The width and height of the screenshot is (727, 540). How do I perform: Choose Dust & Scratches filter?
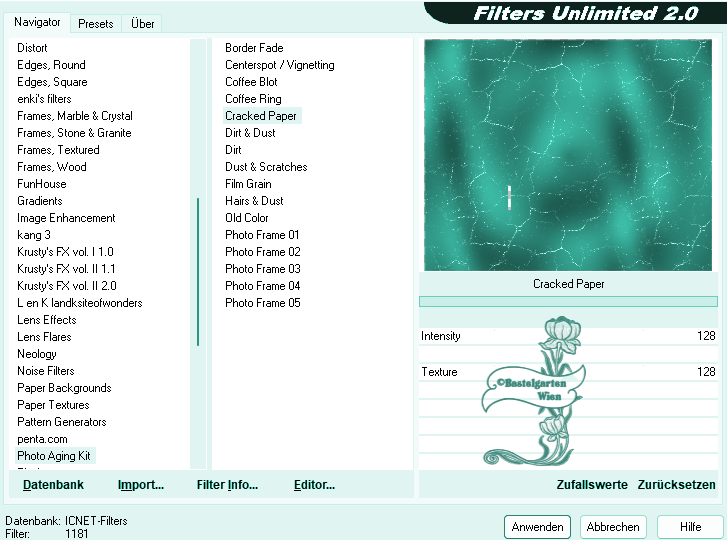(x=266, y=167)
